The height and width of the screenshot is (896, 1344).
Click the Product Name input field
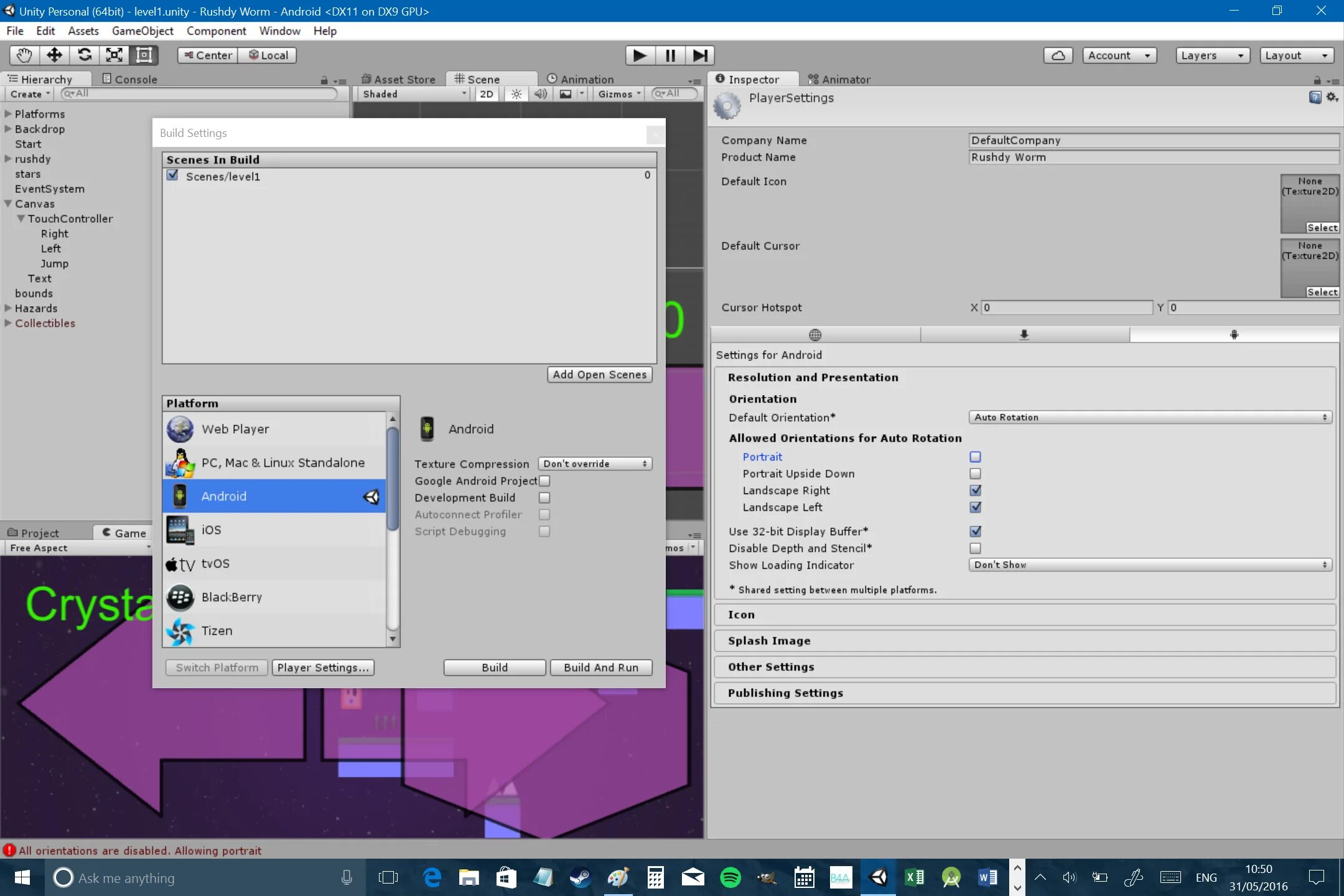(1153, 157)
